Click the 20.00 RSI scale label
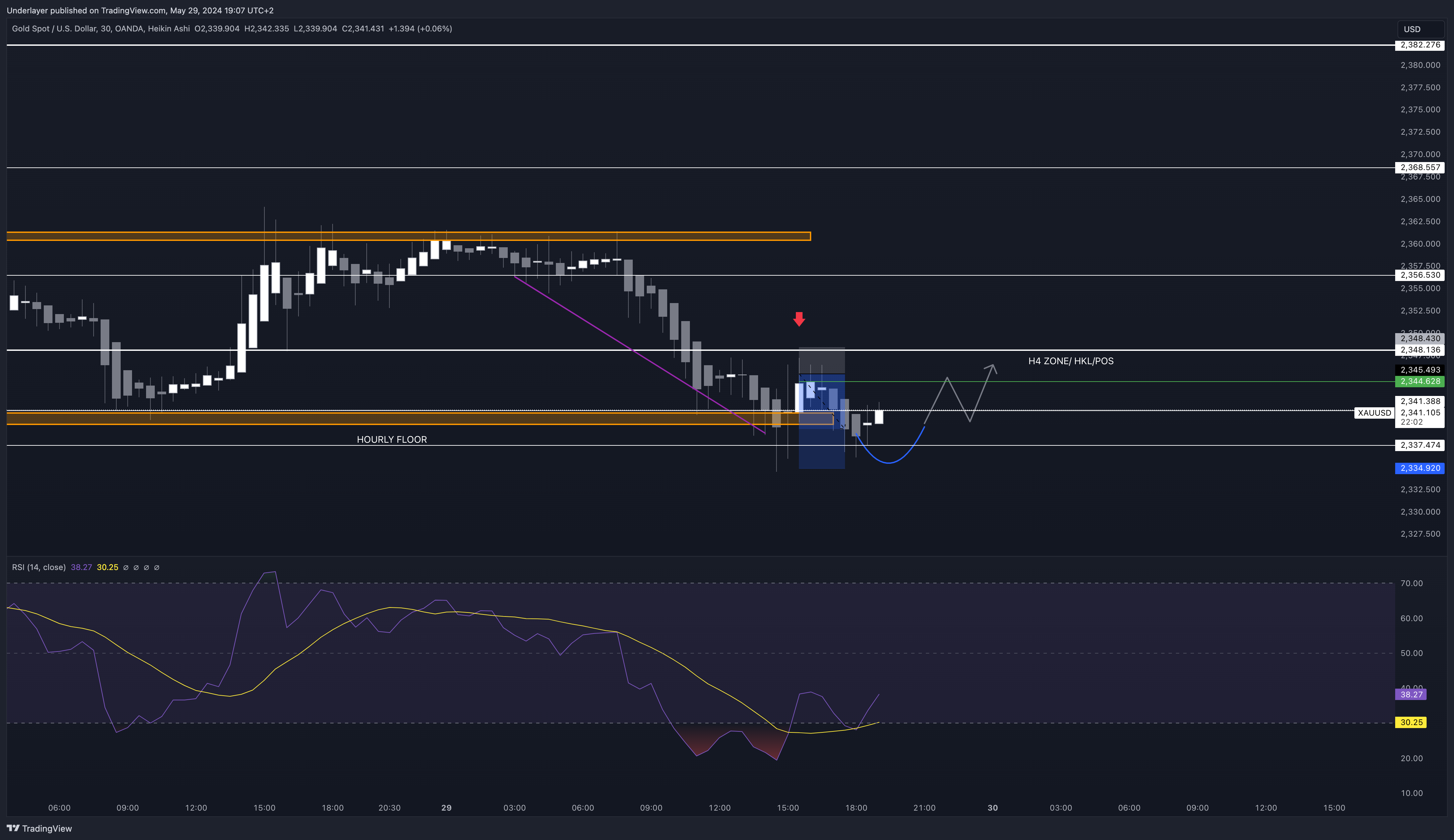The width and height of the screenshot is (1454, 840). click(1411, 758)
